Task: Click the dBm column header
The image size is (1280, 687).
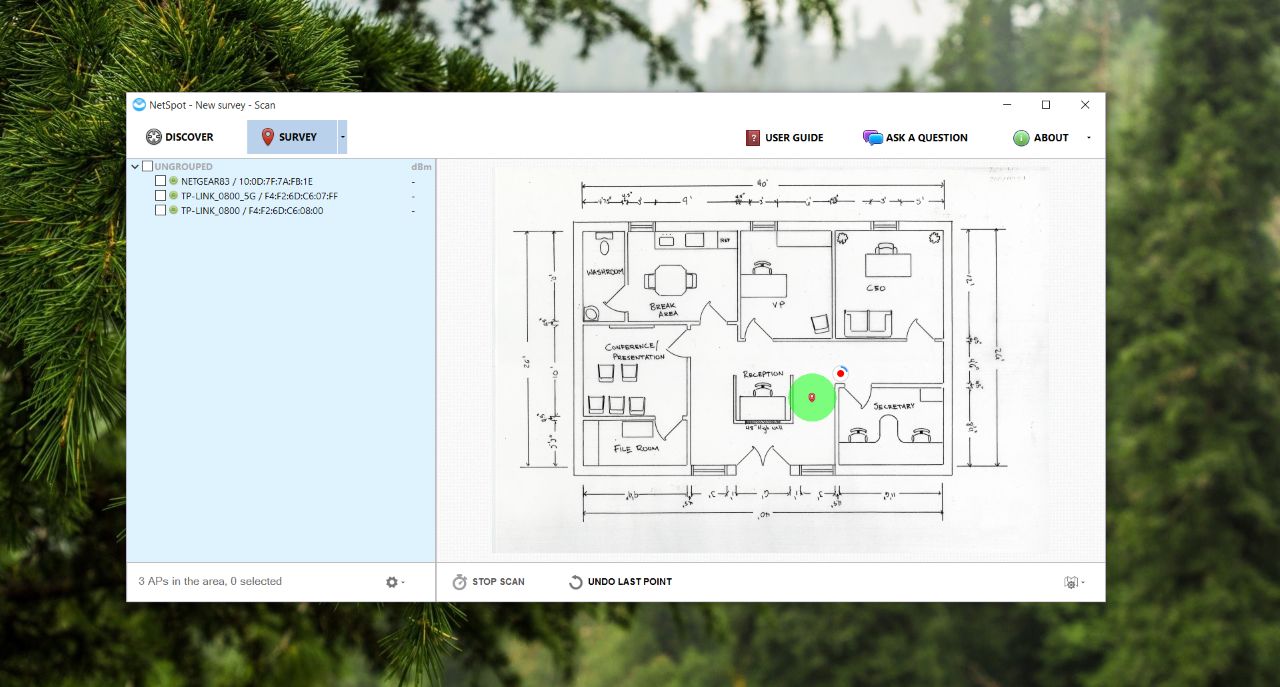Action: point(421,167)
